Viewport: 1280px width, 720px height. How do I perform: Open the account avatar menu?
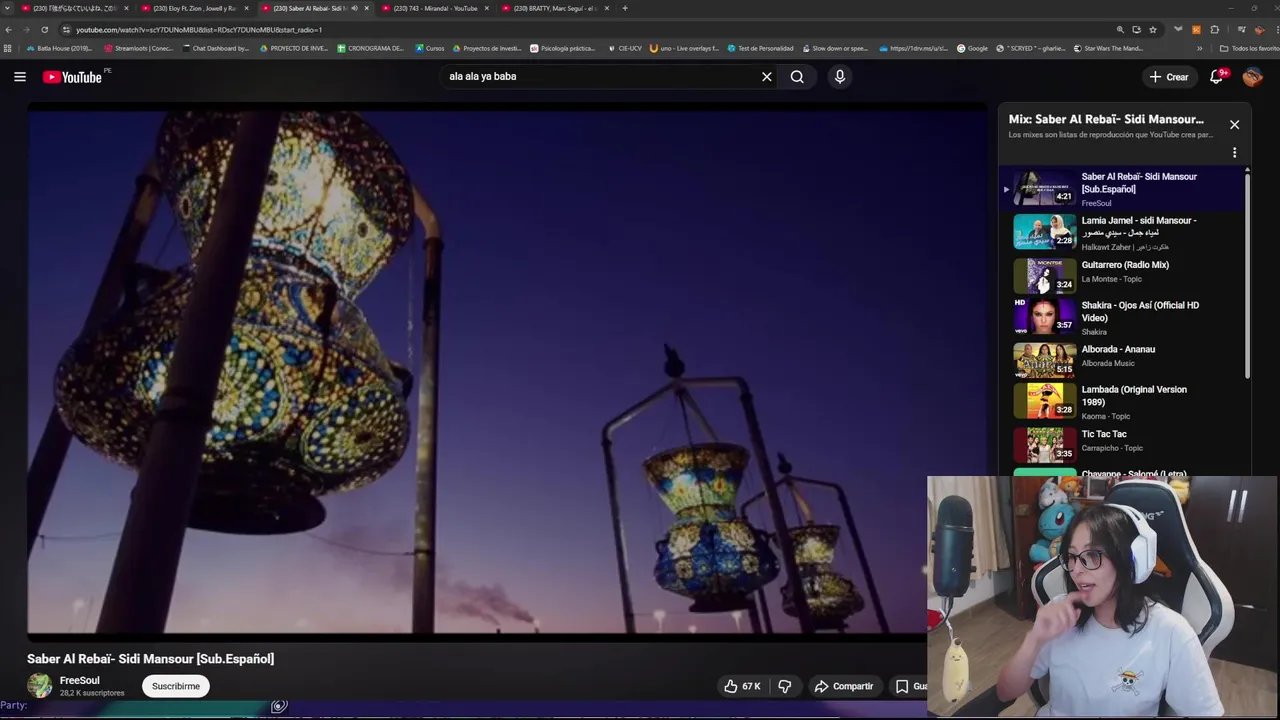[x=1253, y=76]
